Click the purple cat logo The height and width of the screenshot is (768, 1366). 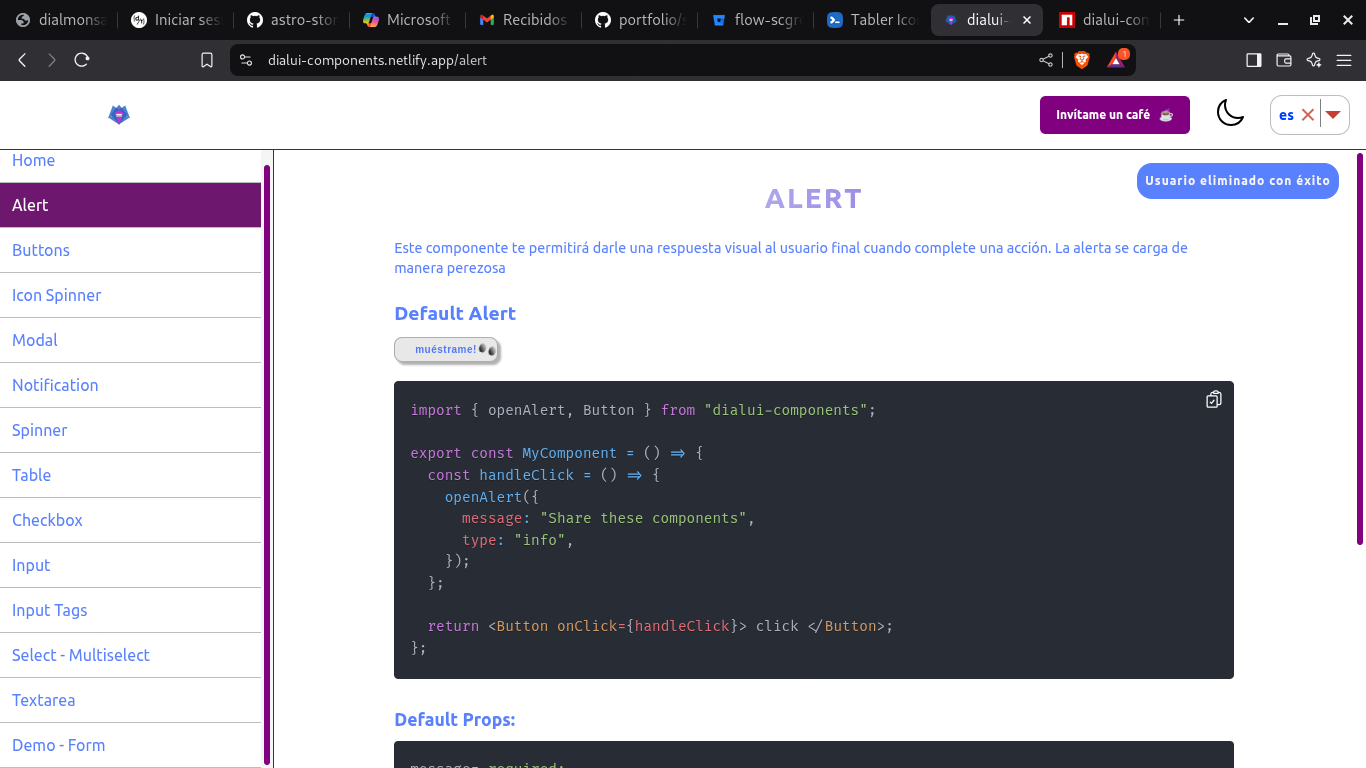(119, 115)
